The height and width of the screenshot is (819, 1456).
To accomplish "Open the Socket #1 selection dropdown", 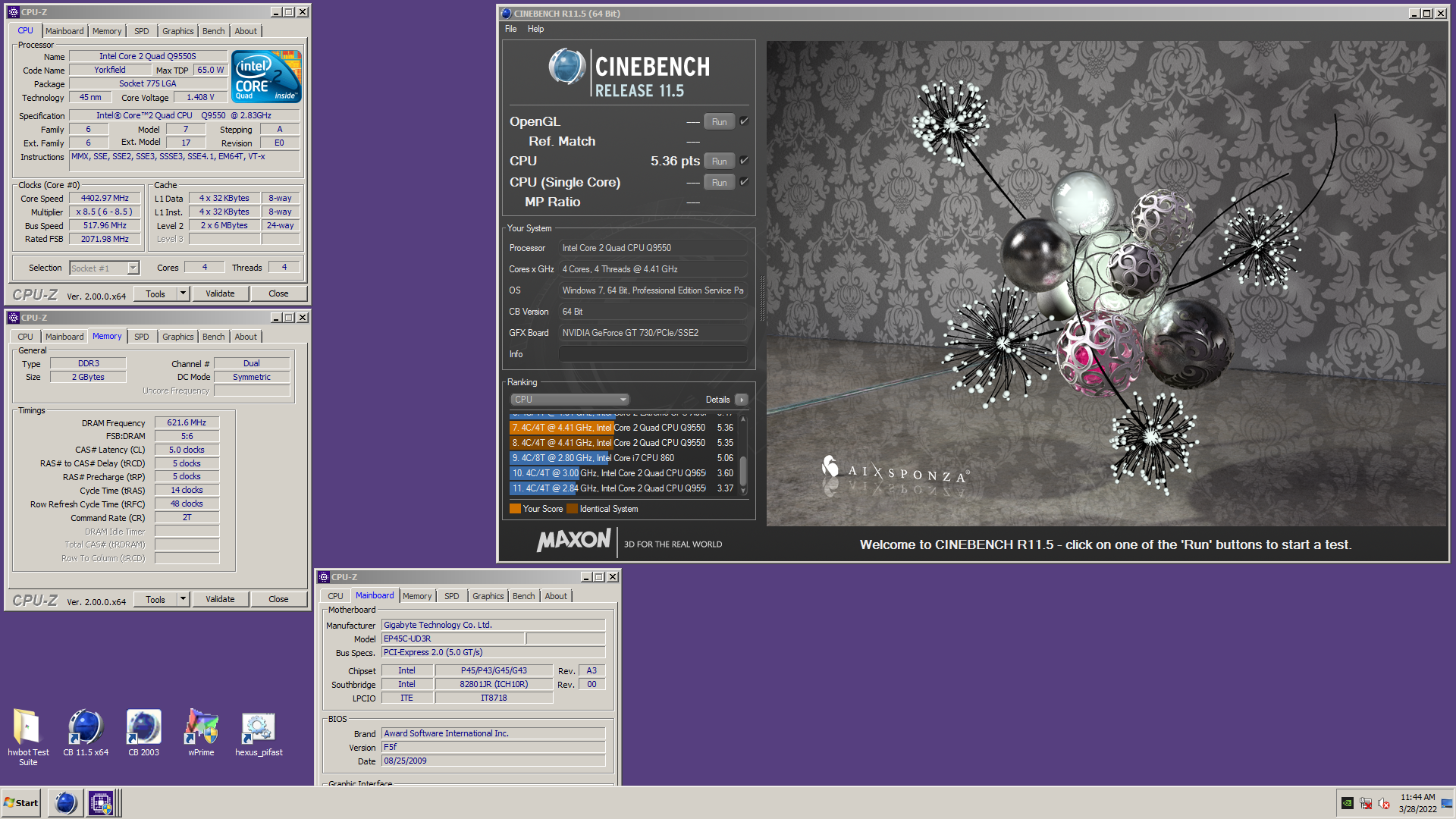I will click(x=105, y=268).
